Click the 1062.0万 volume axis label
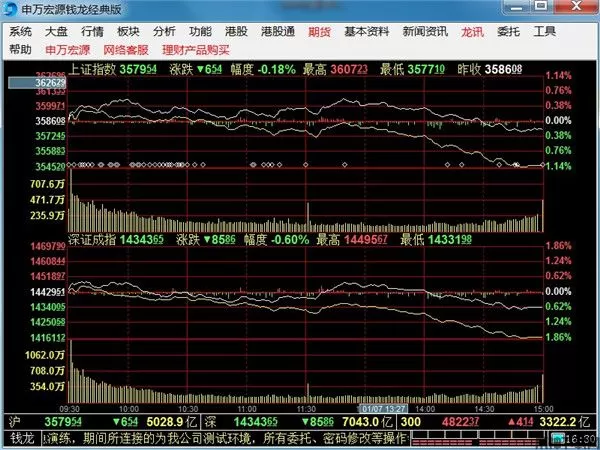Screen dimensions: 600x450 pos(45,355)
